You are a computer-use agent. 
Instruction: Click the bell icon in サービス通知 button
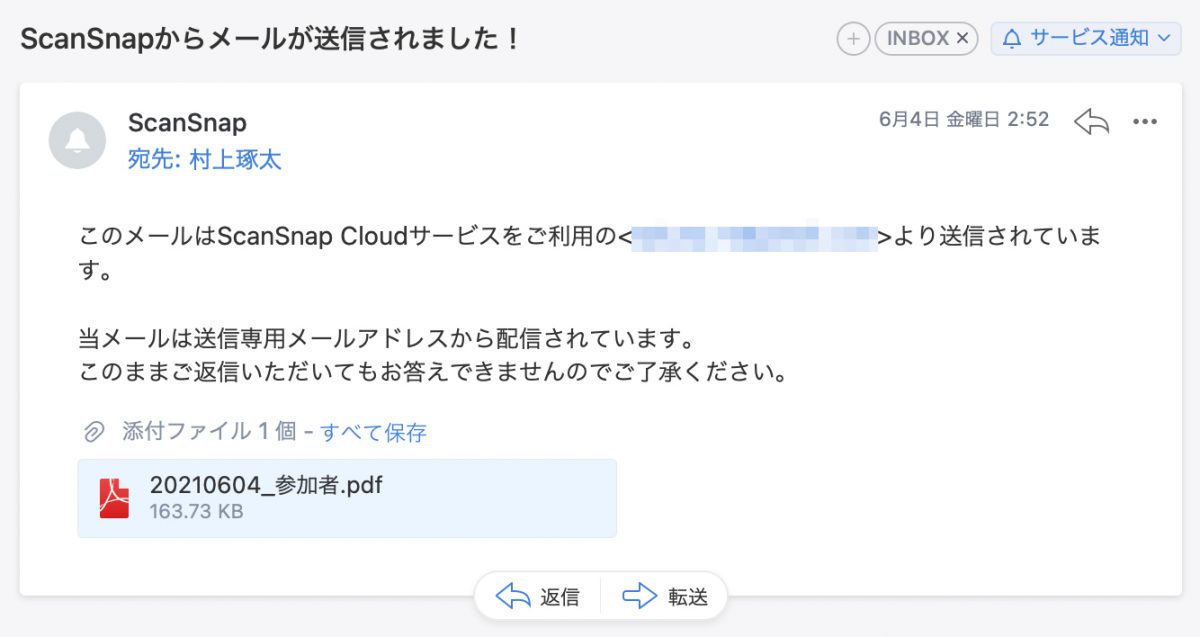pyautogui.click(x=1012, y=39)
